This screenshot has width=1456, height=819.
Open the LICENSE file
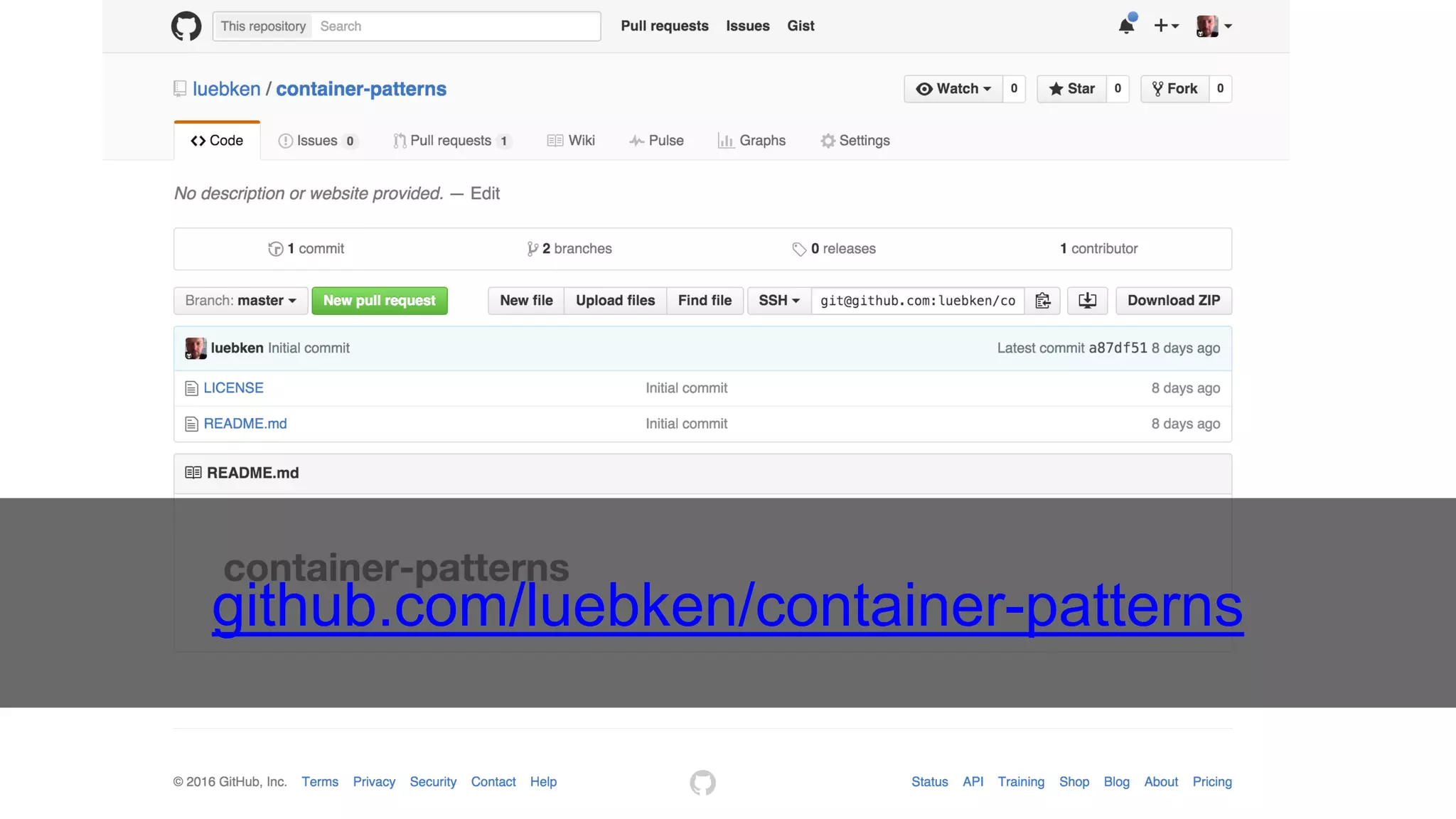pyautogui.click(x=233, y=388)
